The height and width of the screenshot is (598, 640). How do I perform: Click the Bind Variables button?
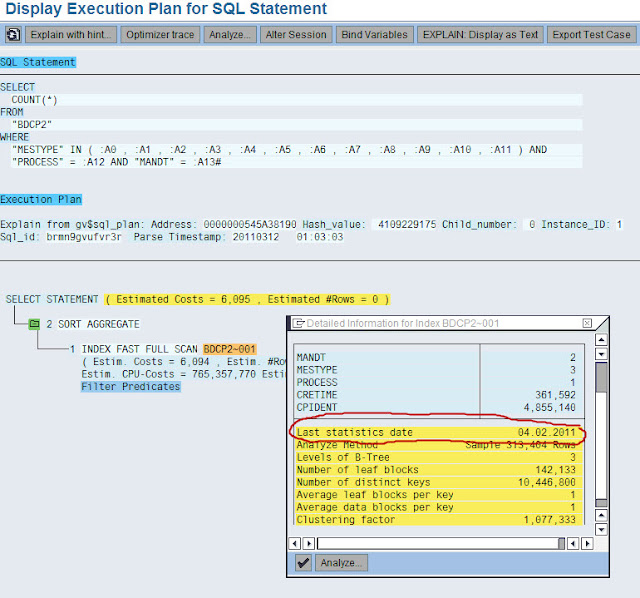pyautogui.click(x=375, y=35)
